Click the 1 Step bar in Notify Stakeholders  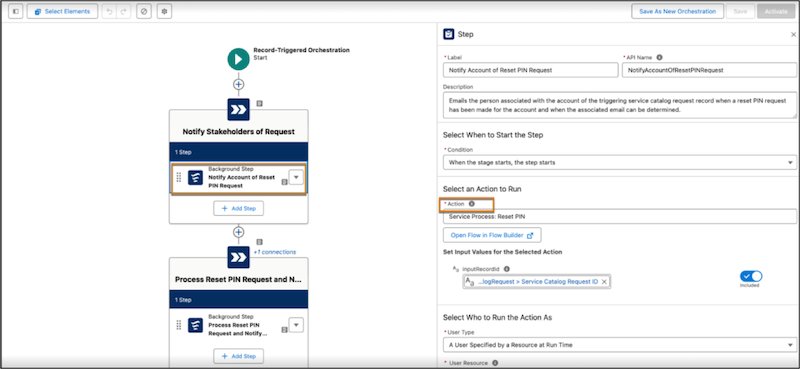pos(239,152)
